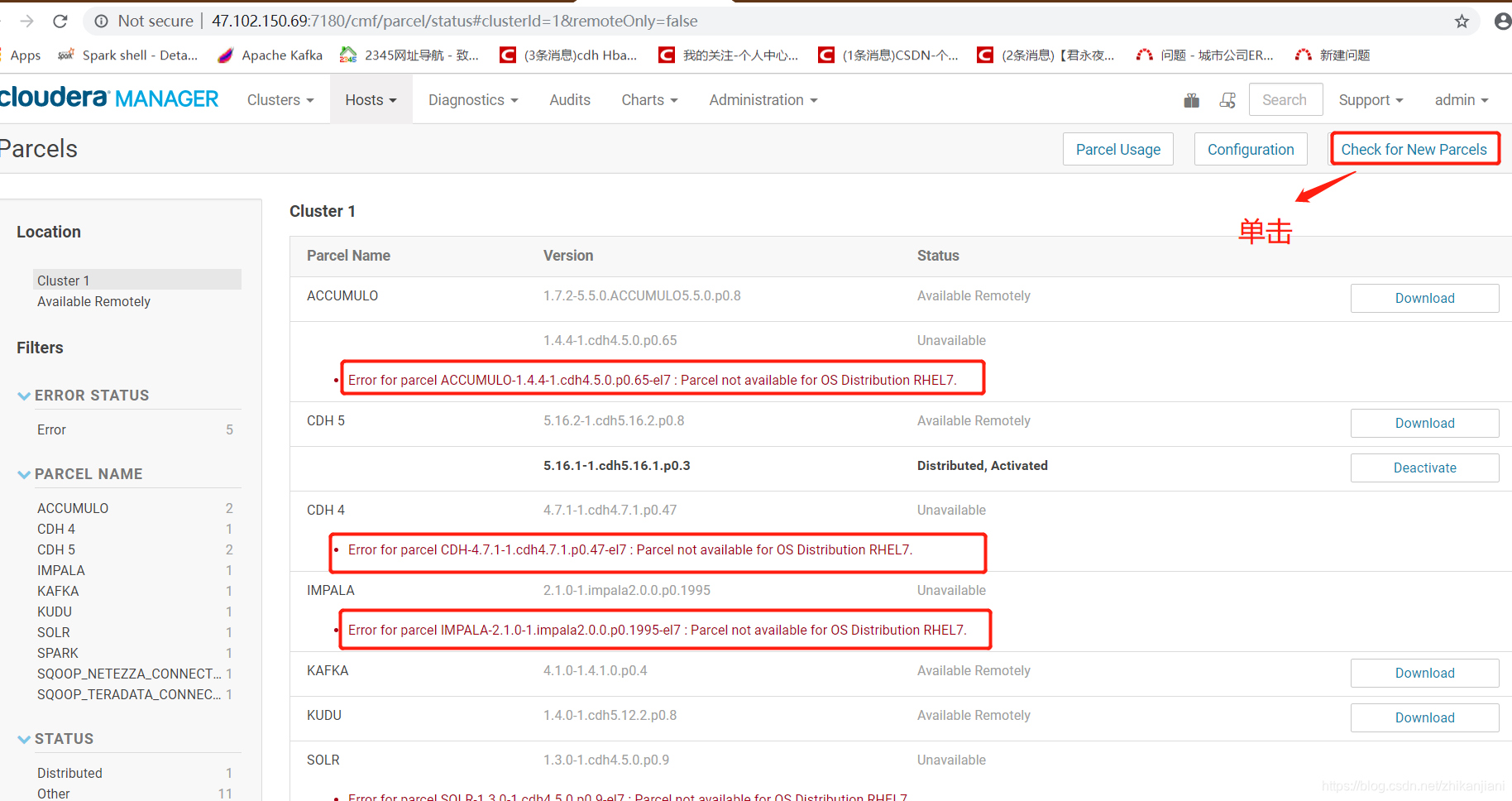The height and width of the screenshot is (801, 1512).
Task: Click the CDH 4 parcel error message
Action: pyautogui.click(x=629, y=549)
